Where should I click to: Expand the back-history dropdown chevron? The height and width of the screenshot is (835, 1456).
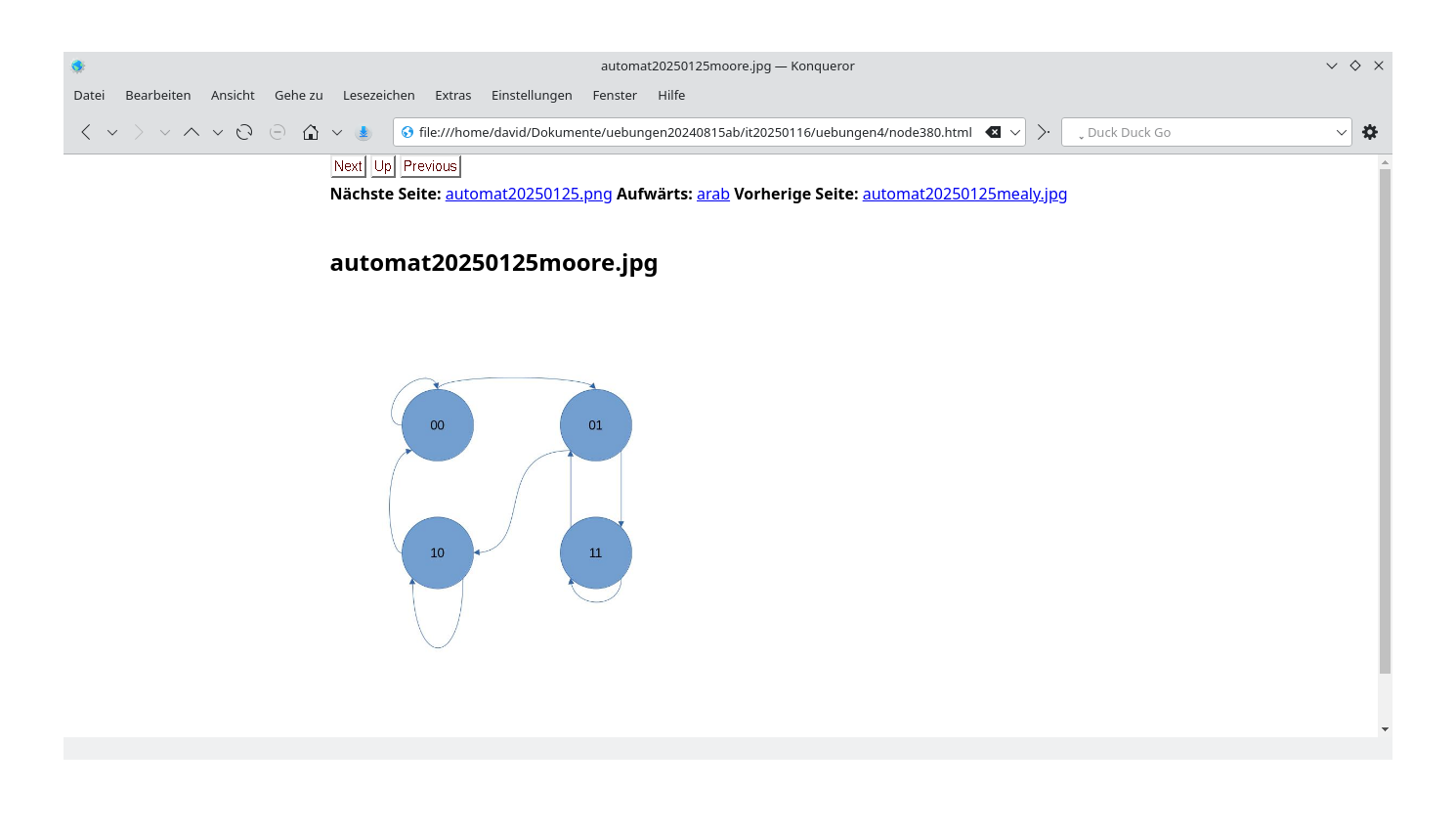point(111,132)
